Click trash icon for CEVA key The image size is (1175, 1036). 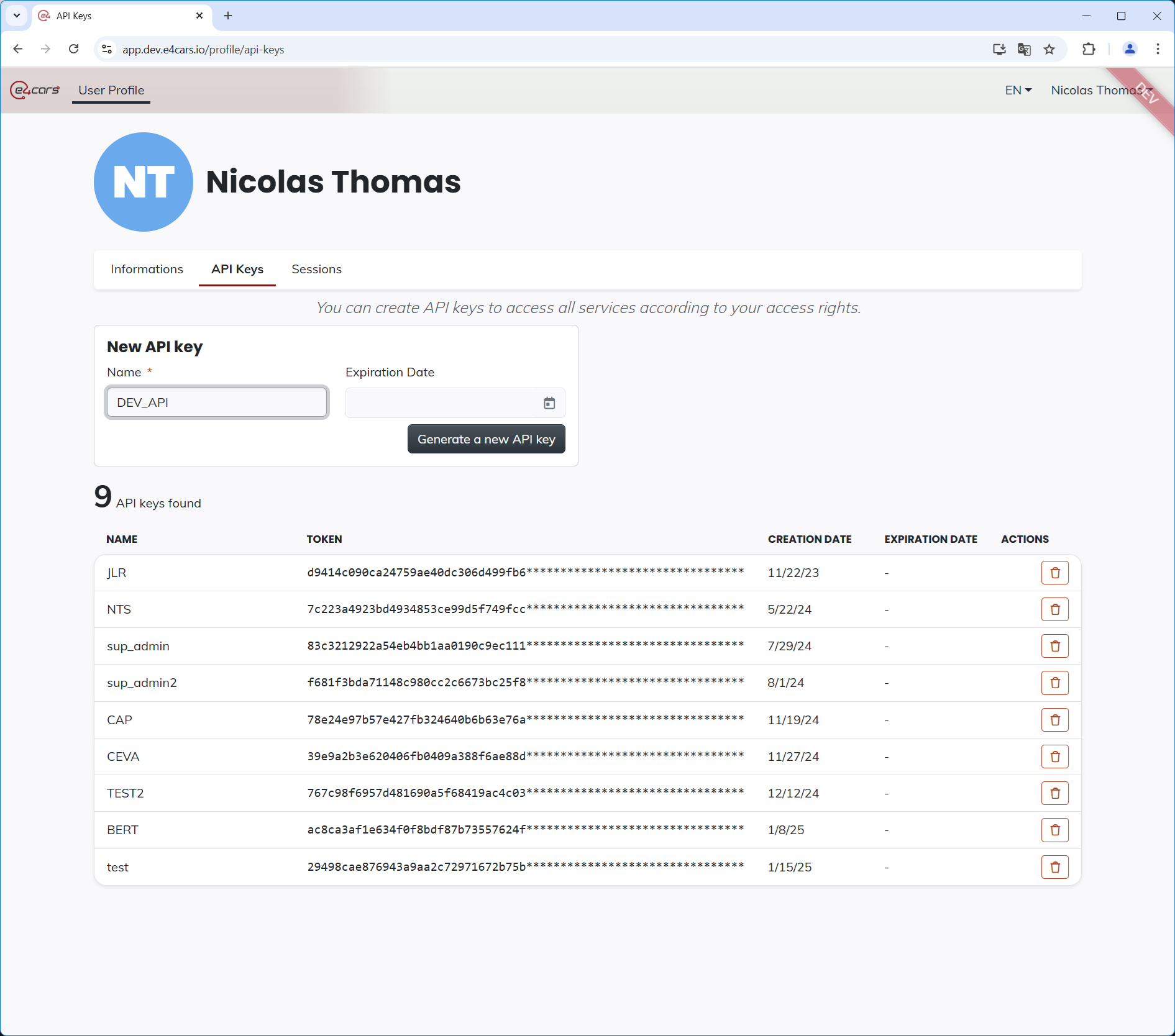pos(1054,757)
